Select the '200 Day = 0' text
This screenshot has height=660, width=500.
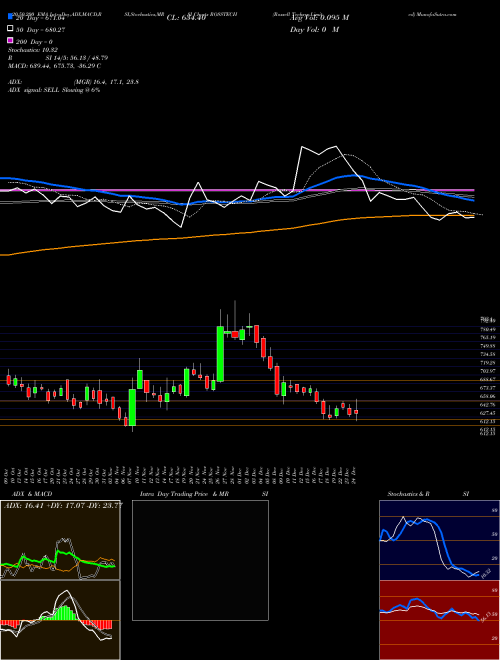click(x=35, y=42)
